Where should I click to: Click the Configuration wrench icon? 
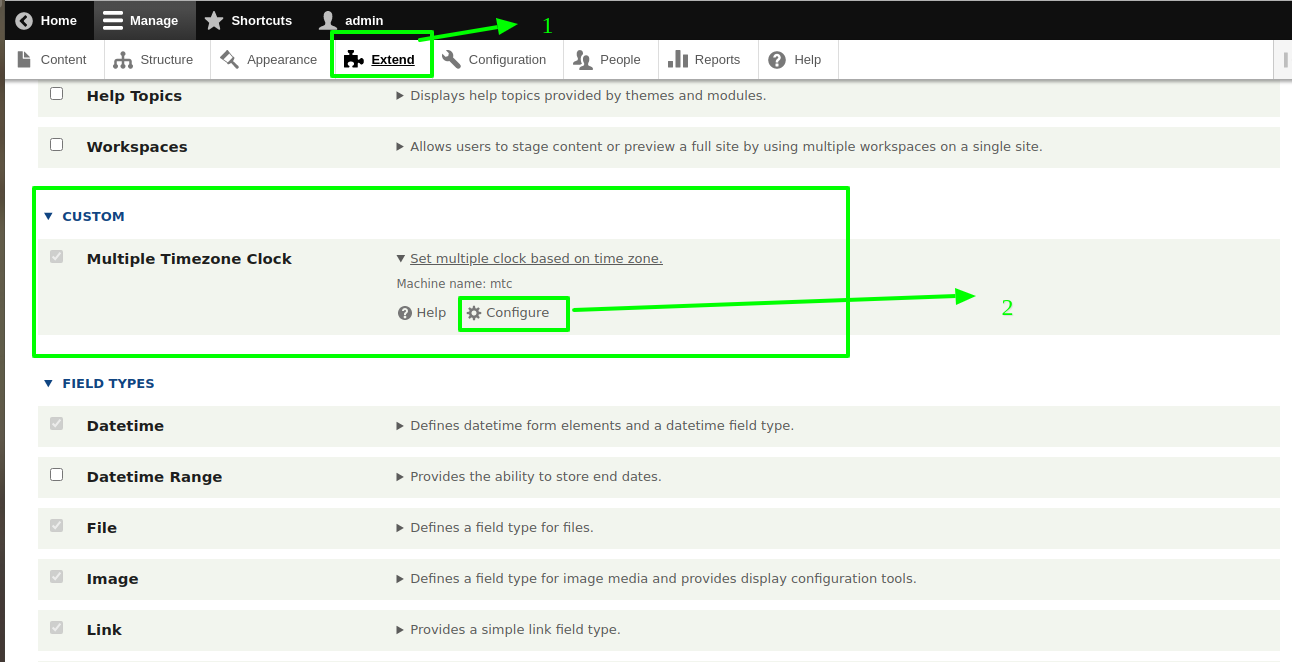click(452, 60)
